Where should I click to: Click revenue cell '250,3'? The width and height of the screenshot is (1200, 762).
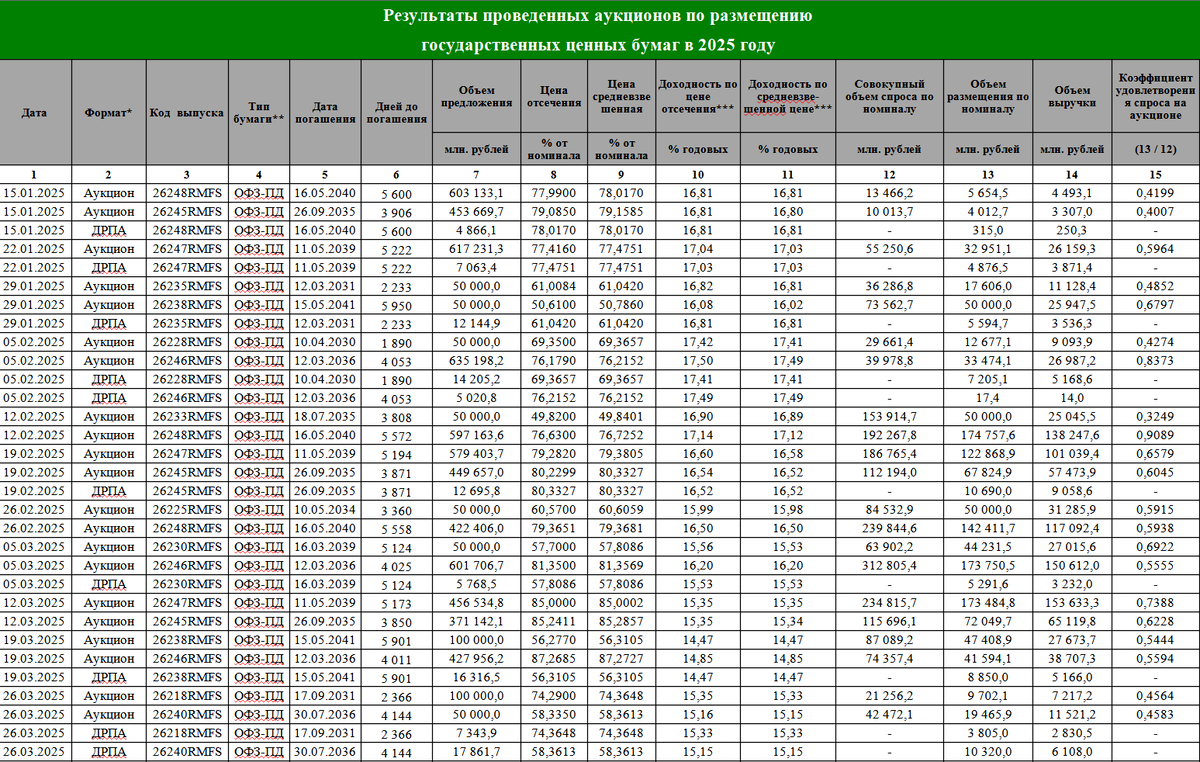click(1072, 229)
